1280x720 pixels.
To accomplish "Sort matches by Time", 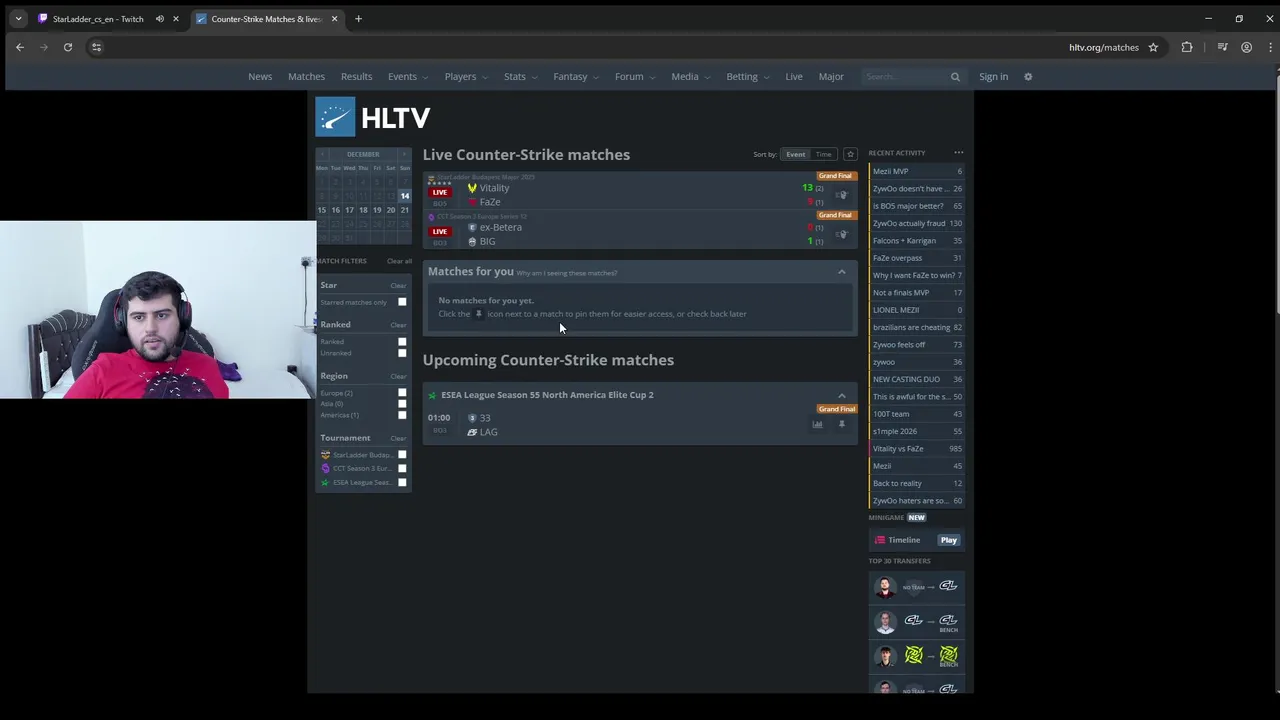I will point(823,154).
